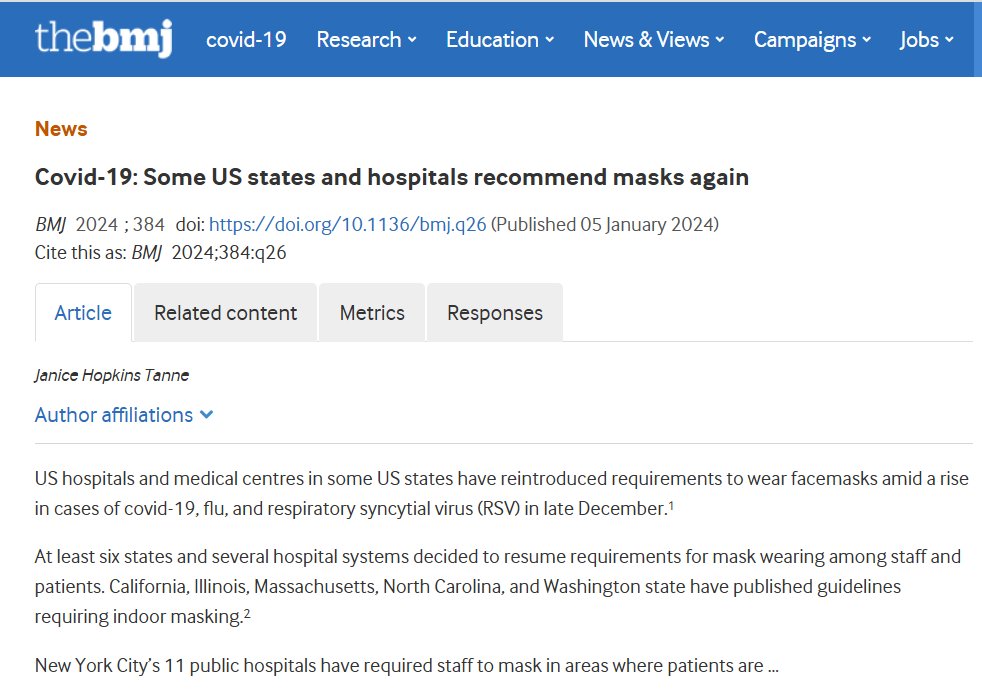Click the chevron arrow next to Research

[411, 41]
